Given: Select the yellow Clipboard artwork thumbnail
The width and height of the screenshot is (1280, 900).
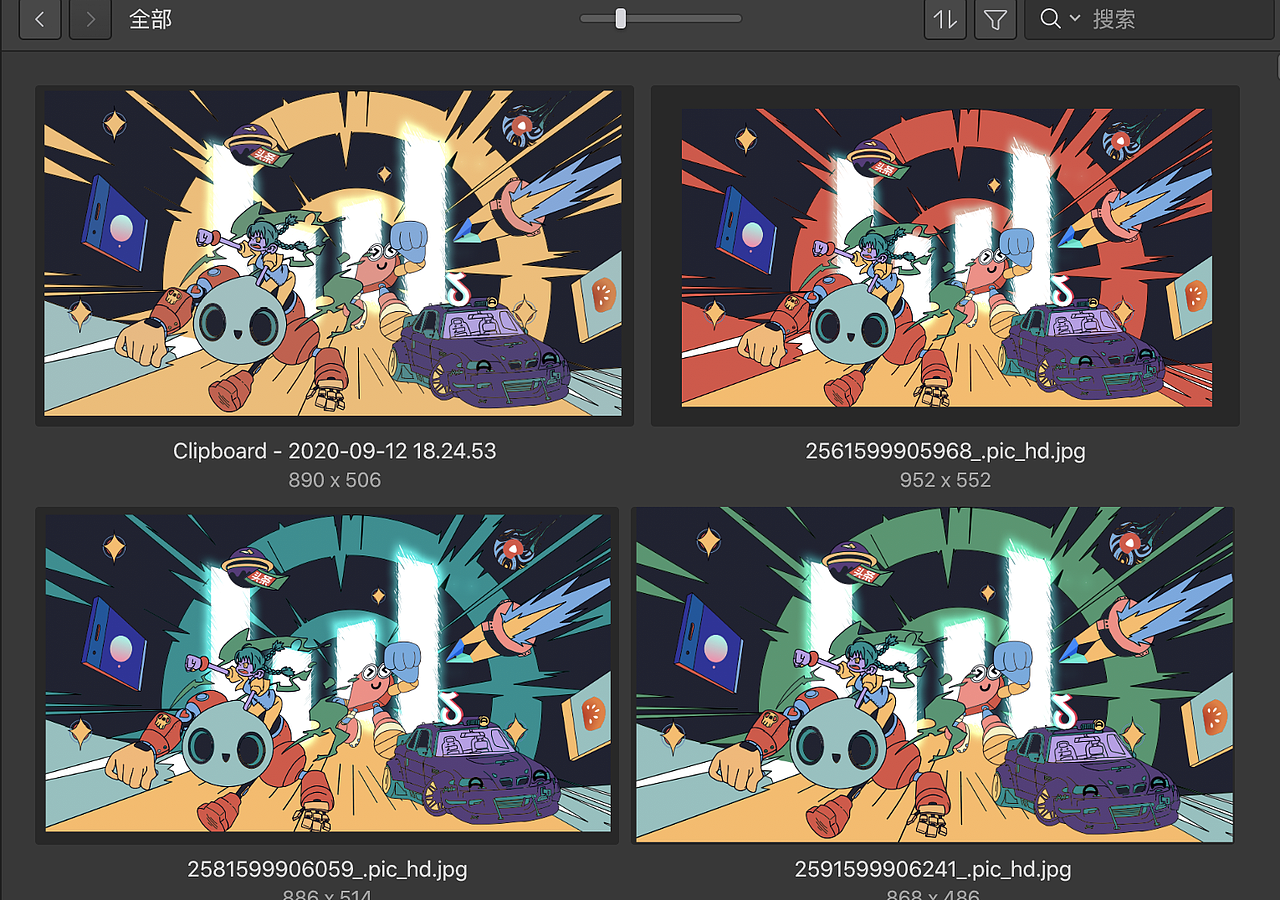Looking at the screenshot, I should tap(334, 256).
